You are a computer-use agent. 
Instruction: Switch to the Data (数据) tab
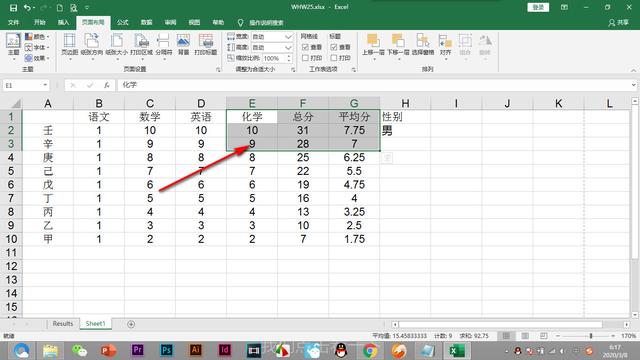pos(147,22)
